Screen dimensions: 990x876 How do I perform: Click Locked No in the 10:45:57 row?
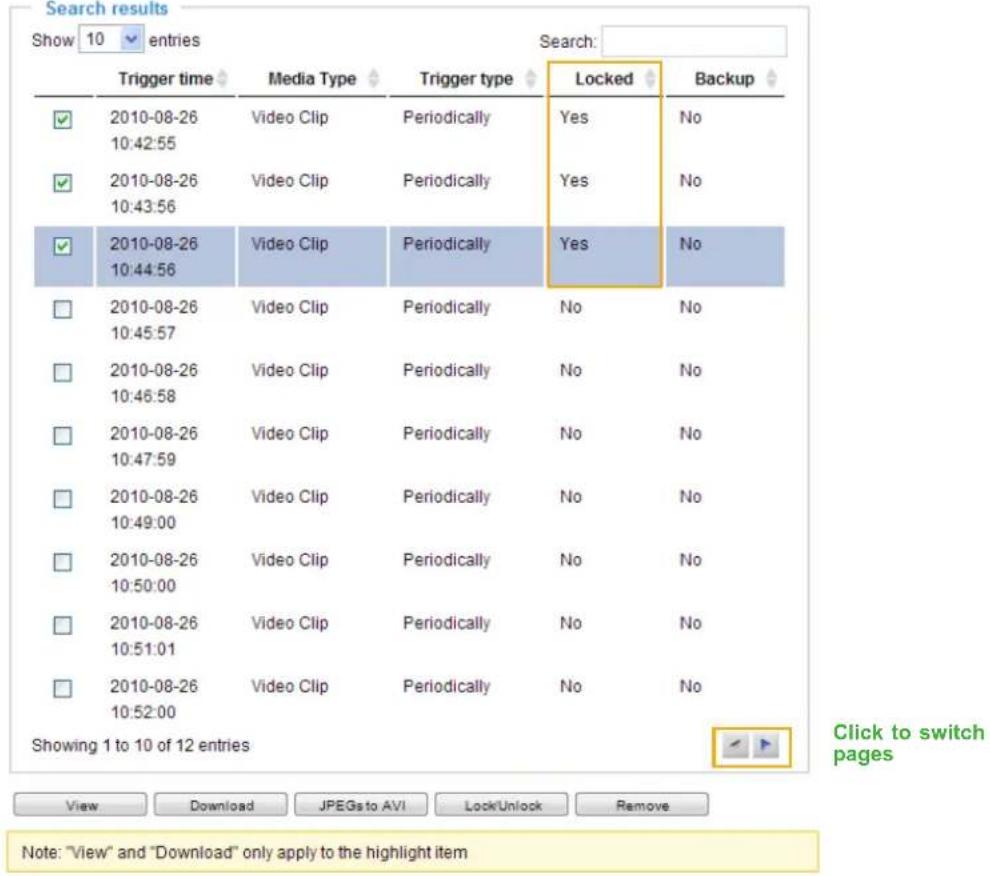[x=571, y=307]
